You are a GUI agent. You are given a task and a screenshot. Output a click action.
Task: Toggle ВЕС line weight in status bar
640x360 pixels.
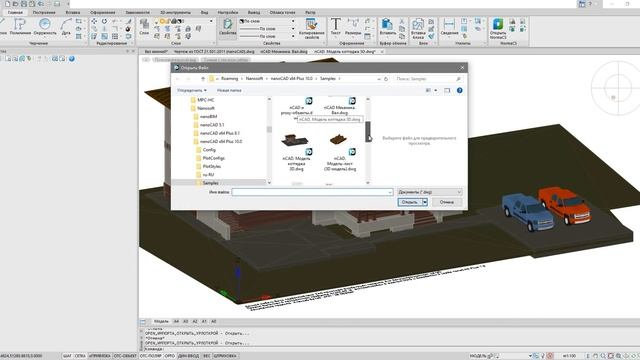tap(207, 356)
